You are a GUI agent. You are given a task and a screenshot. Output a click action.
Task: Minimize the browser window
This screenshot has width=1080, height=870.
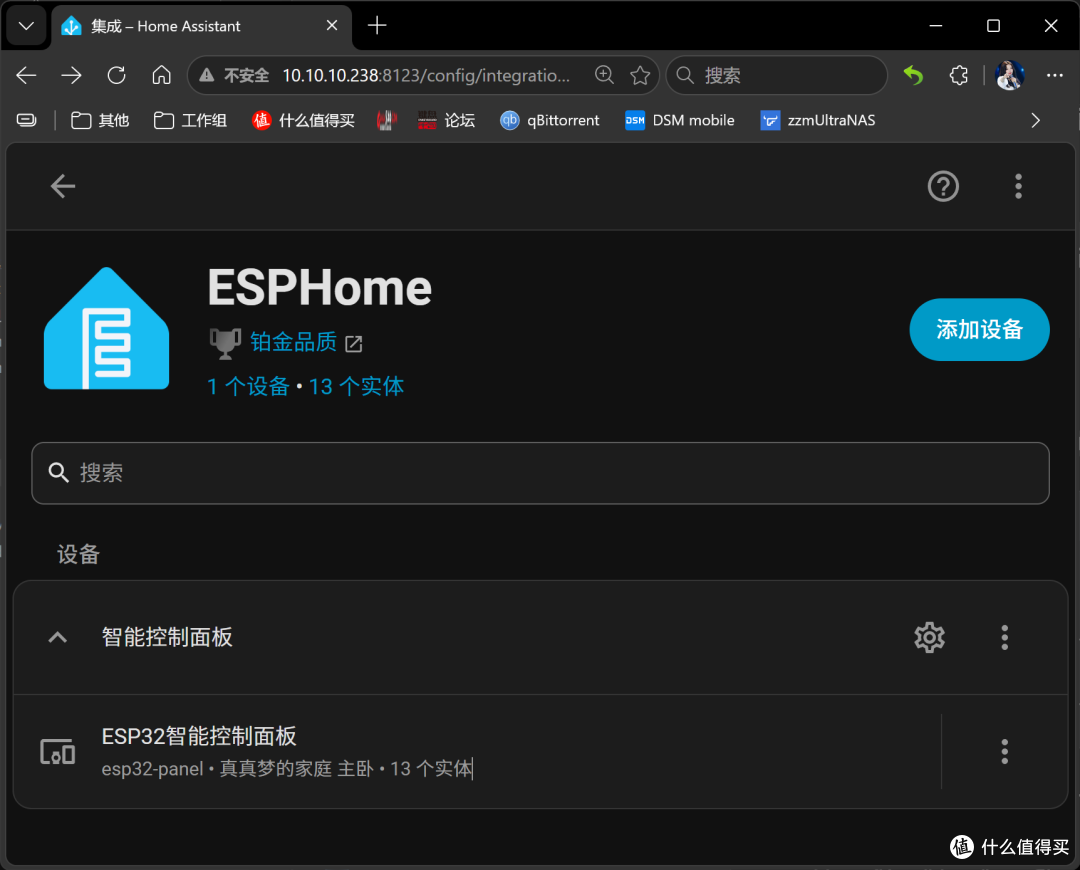pyautogui.click(x=935, y=25)
